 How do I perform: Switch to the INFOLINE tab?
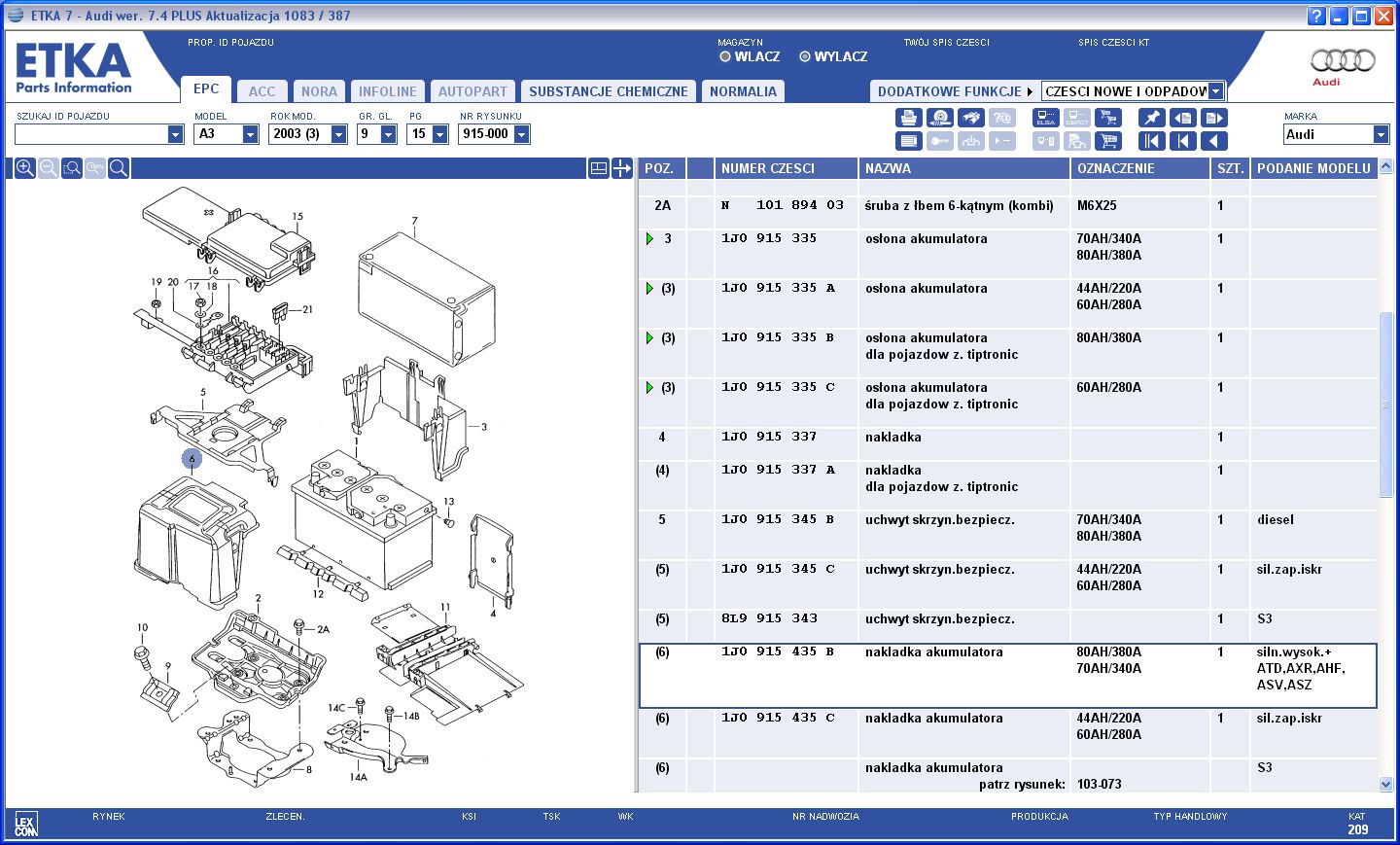387,91
